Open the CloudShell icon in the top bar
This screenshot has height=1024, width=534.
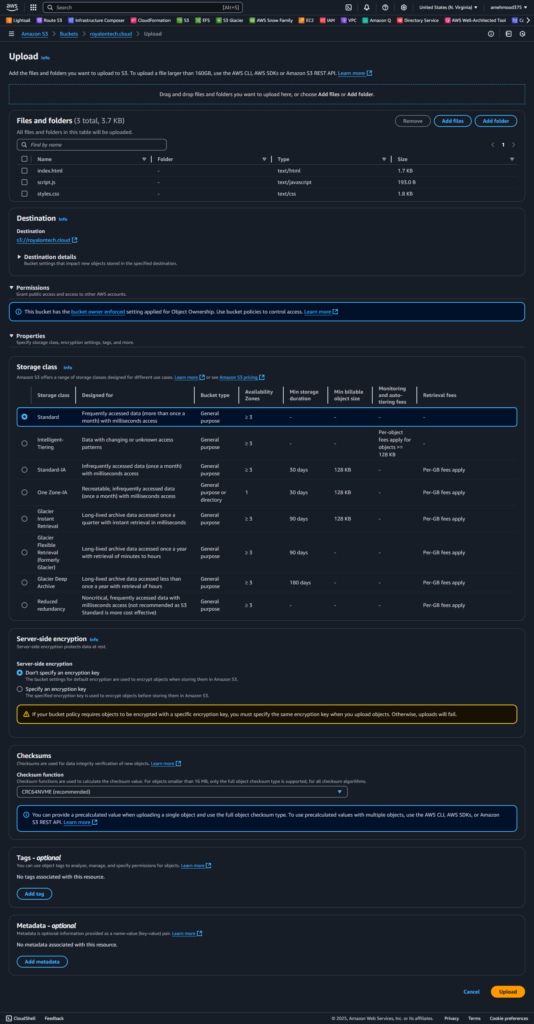click(348, 7)
